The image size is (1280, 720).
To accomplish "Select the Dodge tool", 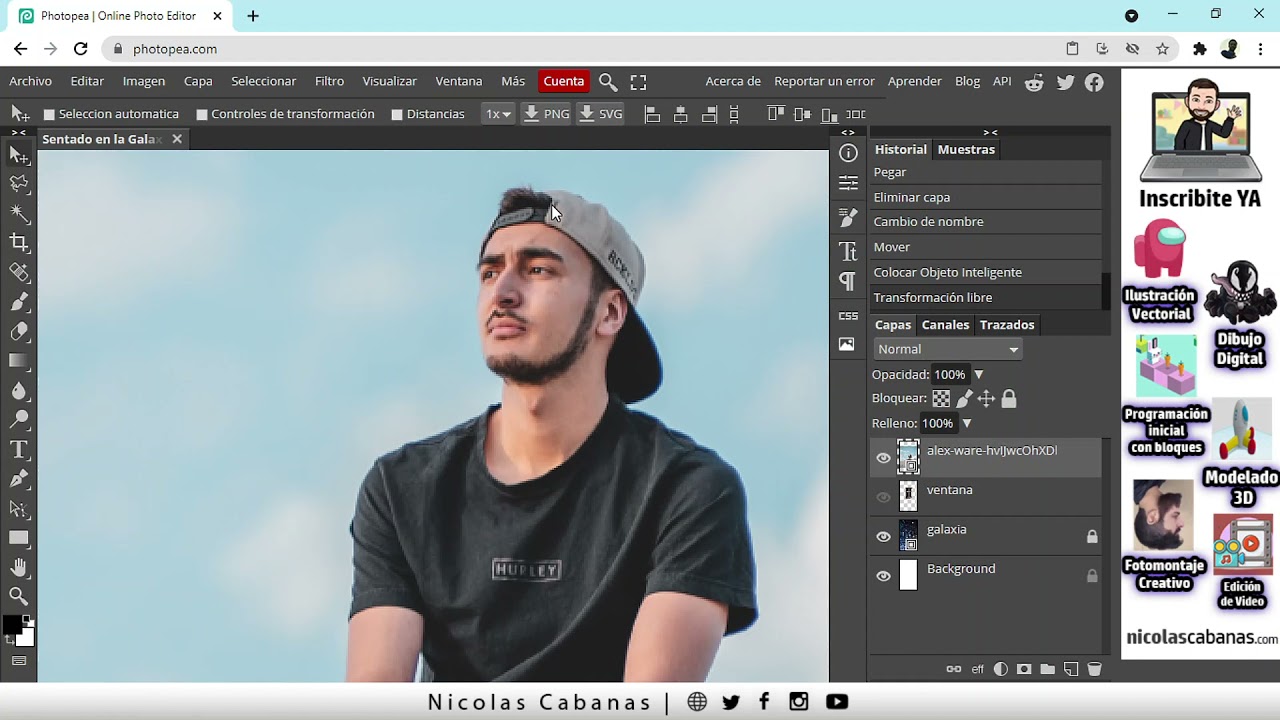I will coord(19,420).
